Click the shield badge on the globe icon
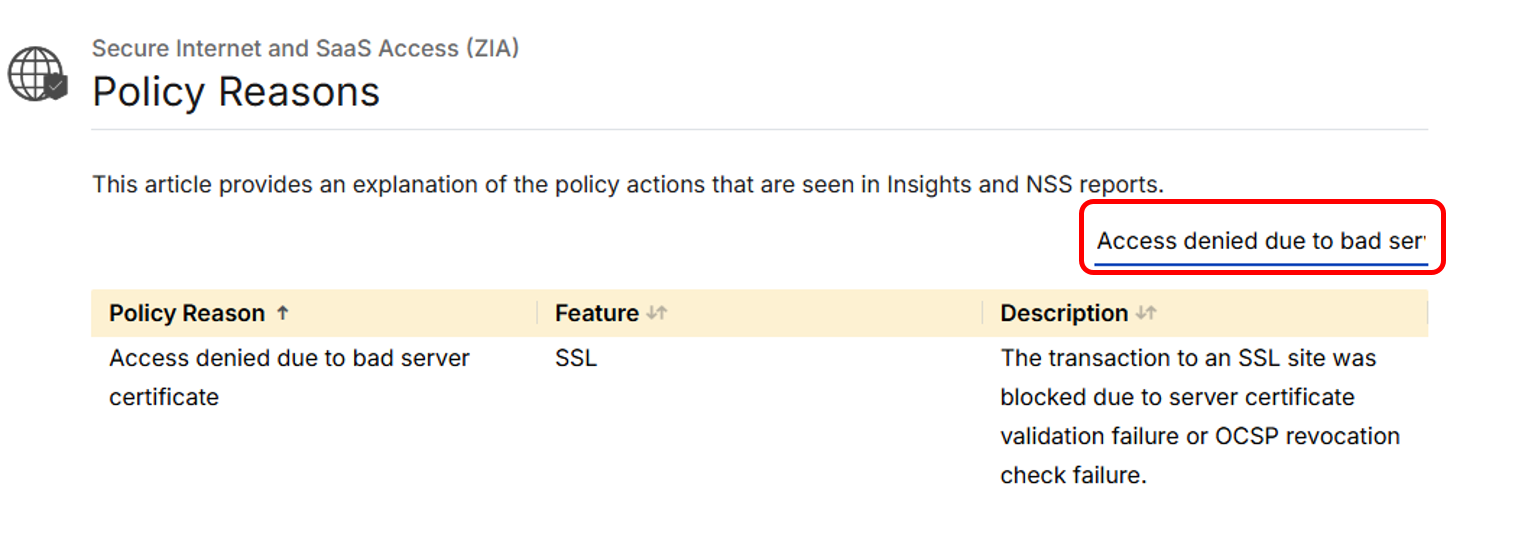This screenshot has width=1518, height=541. [56, 88]
